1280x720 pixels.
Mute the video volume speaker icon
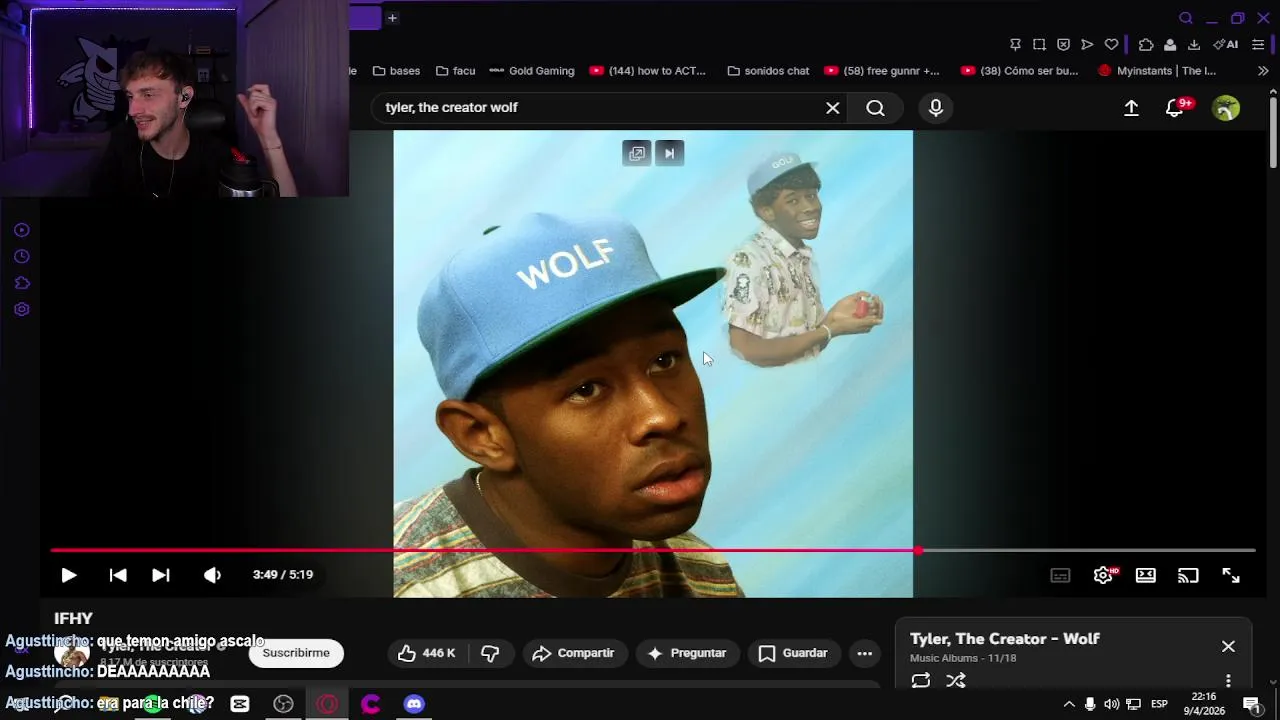tap(212, 575)
